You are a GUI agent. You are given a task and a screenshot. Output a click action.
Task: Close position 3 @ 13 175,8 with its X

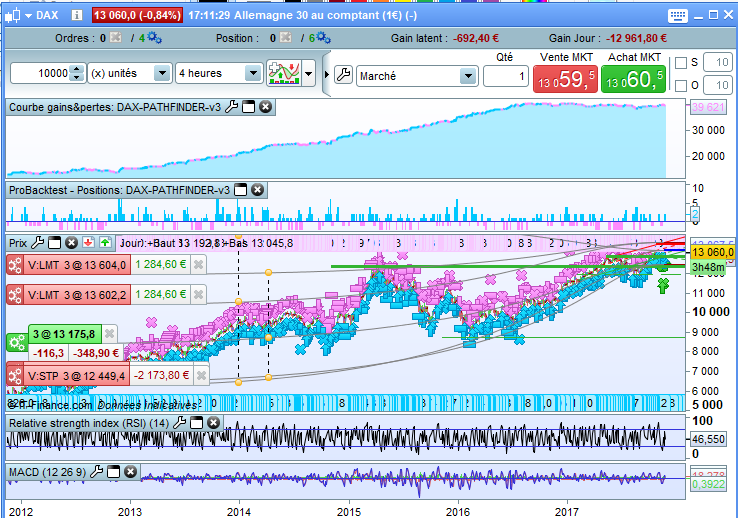coord(110,334)
